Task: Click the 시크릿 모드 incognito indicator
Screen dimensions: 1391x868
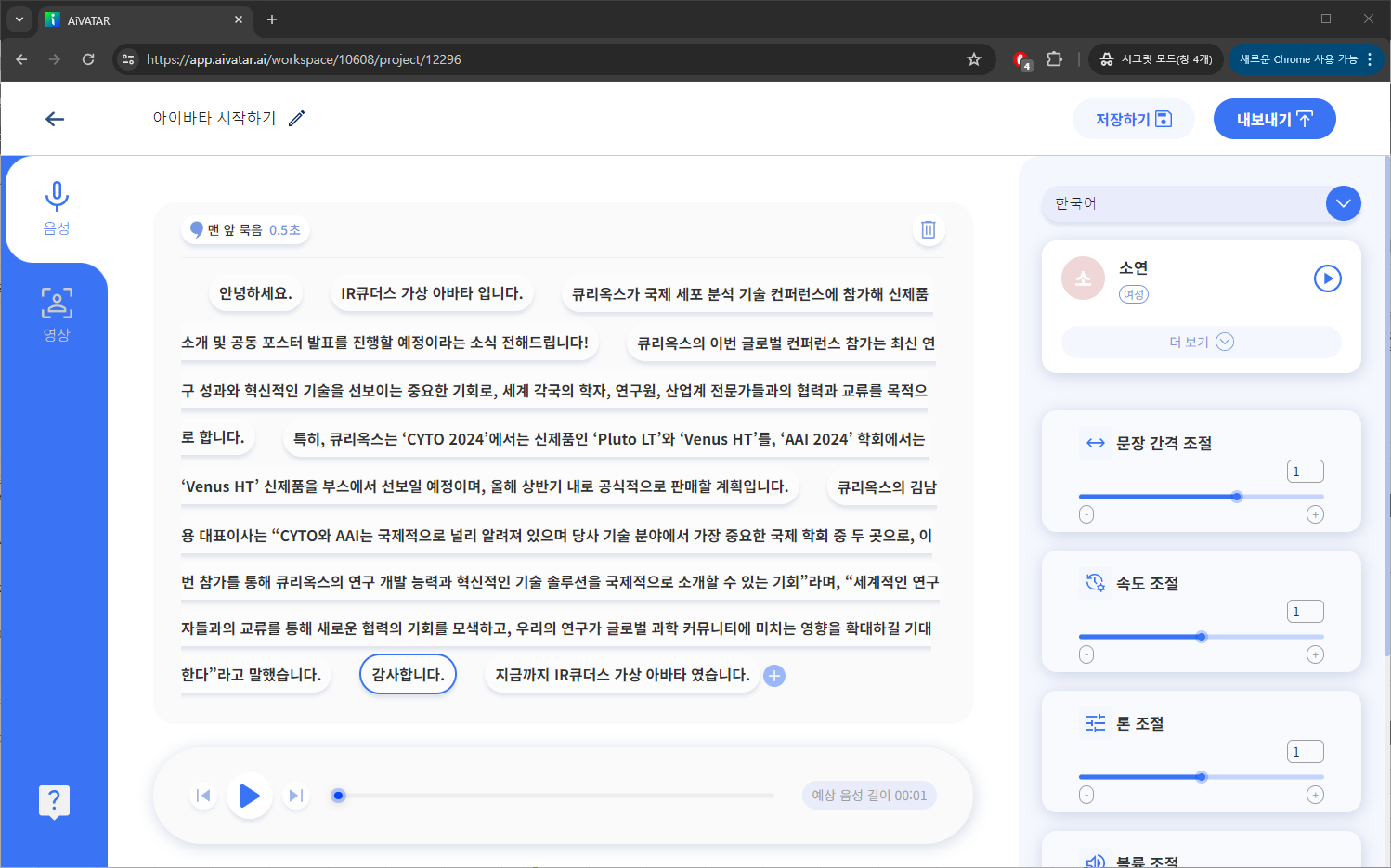Action: [1156, 59]
